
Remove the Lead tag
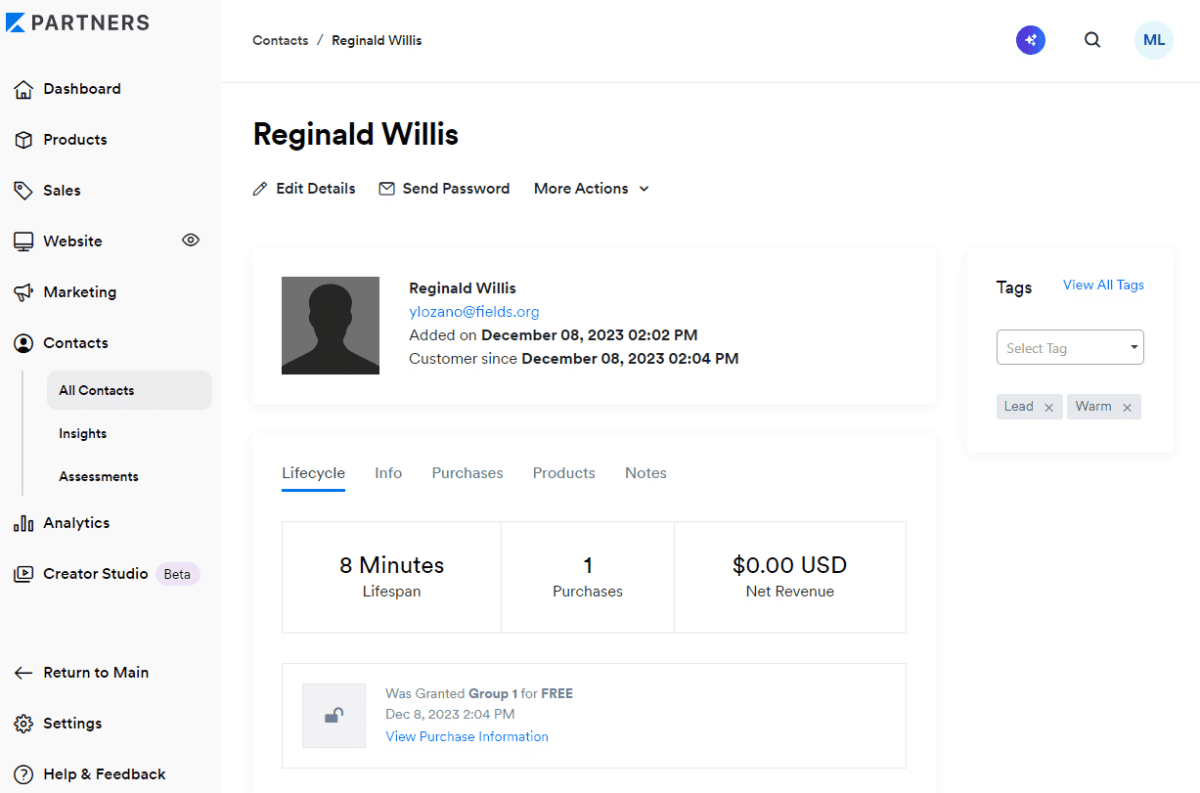click(1048, 407)
